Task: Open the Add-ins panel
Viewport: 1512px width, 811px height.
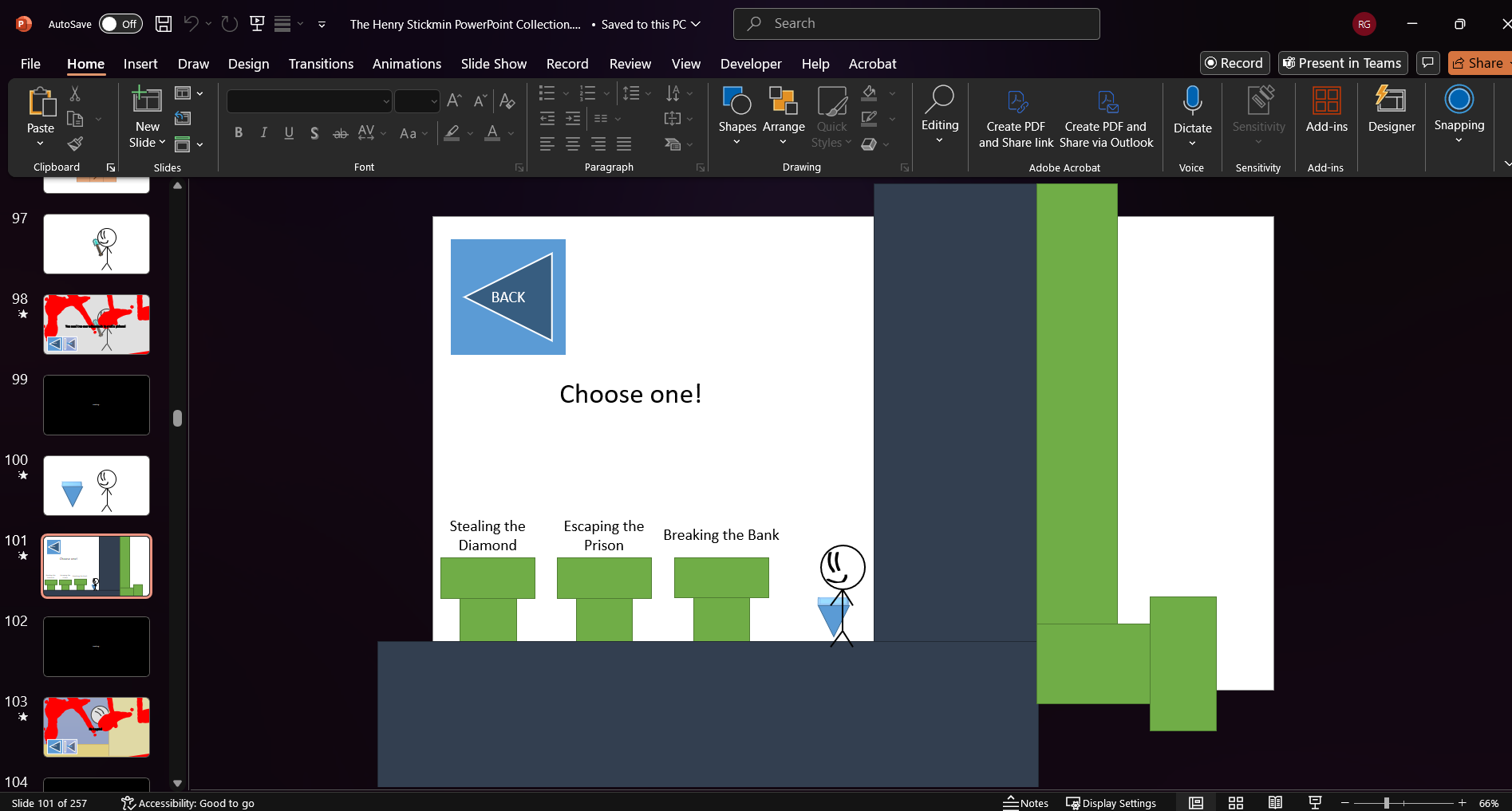Action: point(1326,110)
